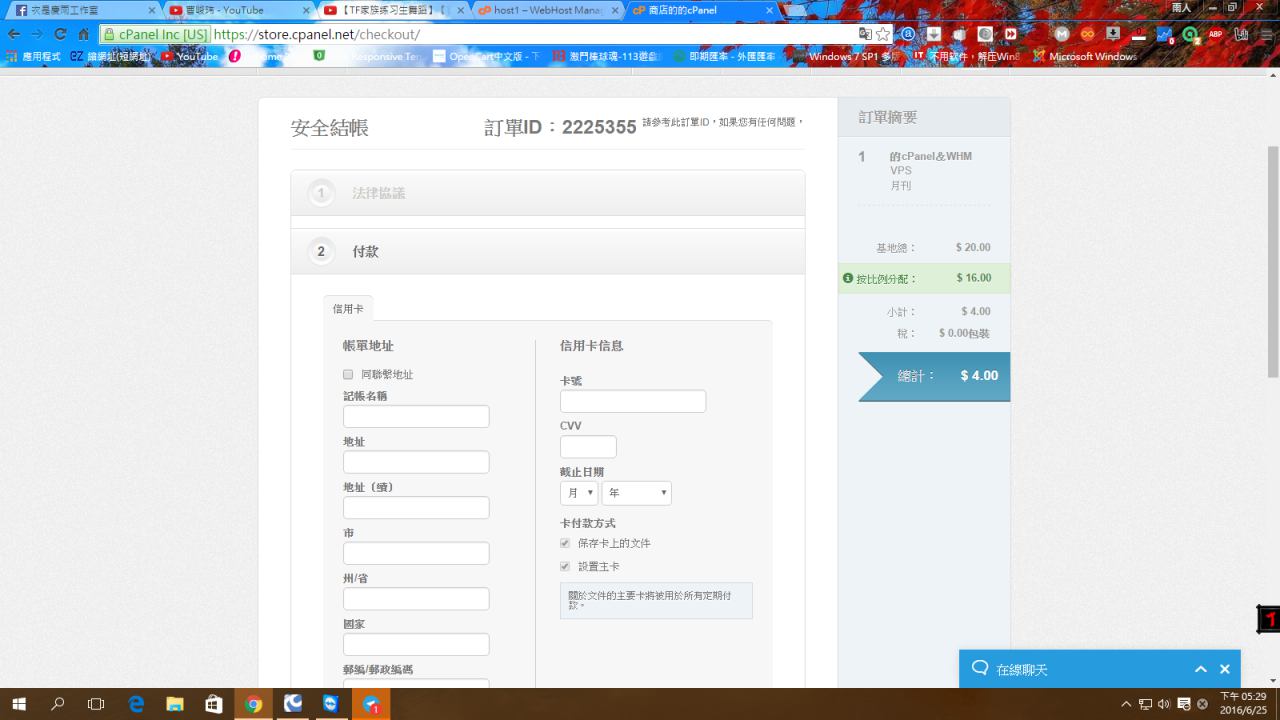The width and height of the screenshot is (1280, 720).
Task: Toggle the set primary card checkbox
Action: pos(565,566)
